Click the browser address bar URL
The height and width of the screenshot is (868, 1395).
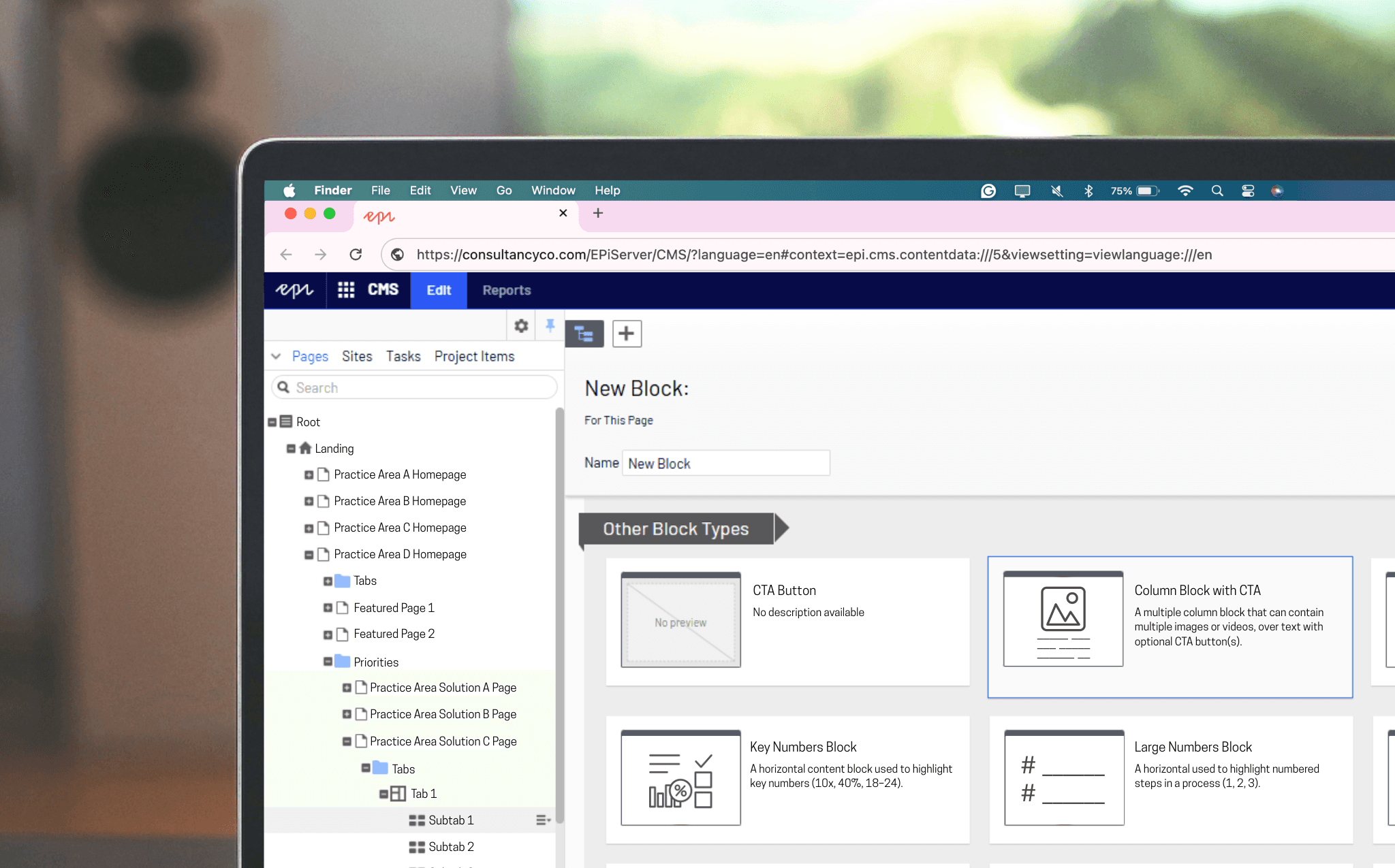tap(814, 255)
